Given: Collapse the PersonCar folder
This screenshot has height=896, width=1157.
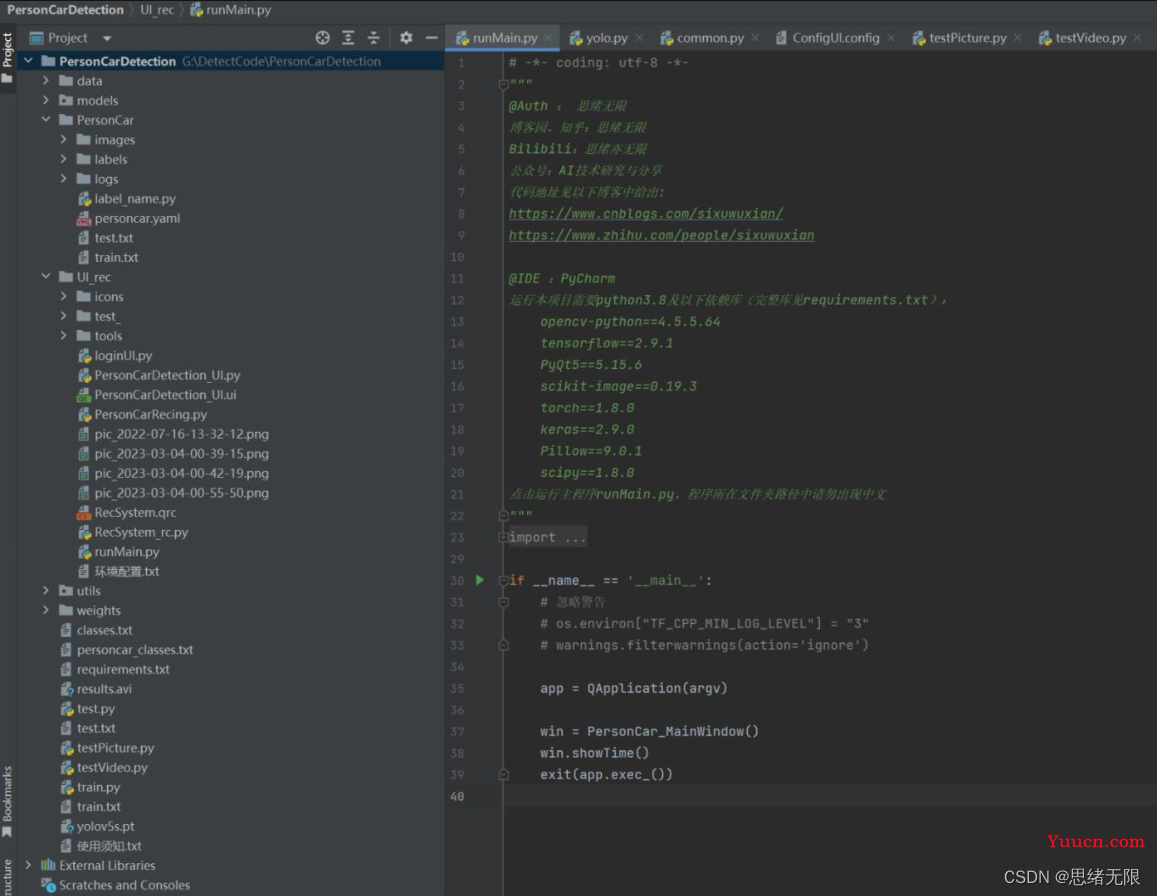Looking at the screenshot, I should pyautogui.click(x=46, y=120).
